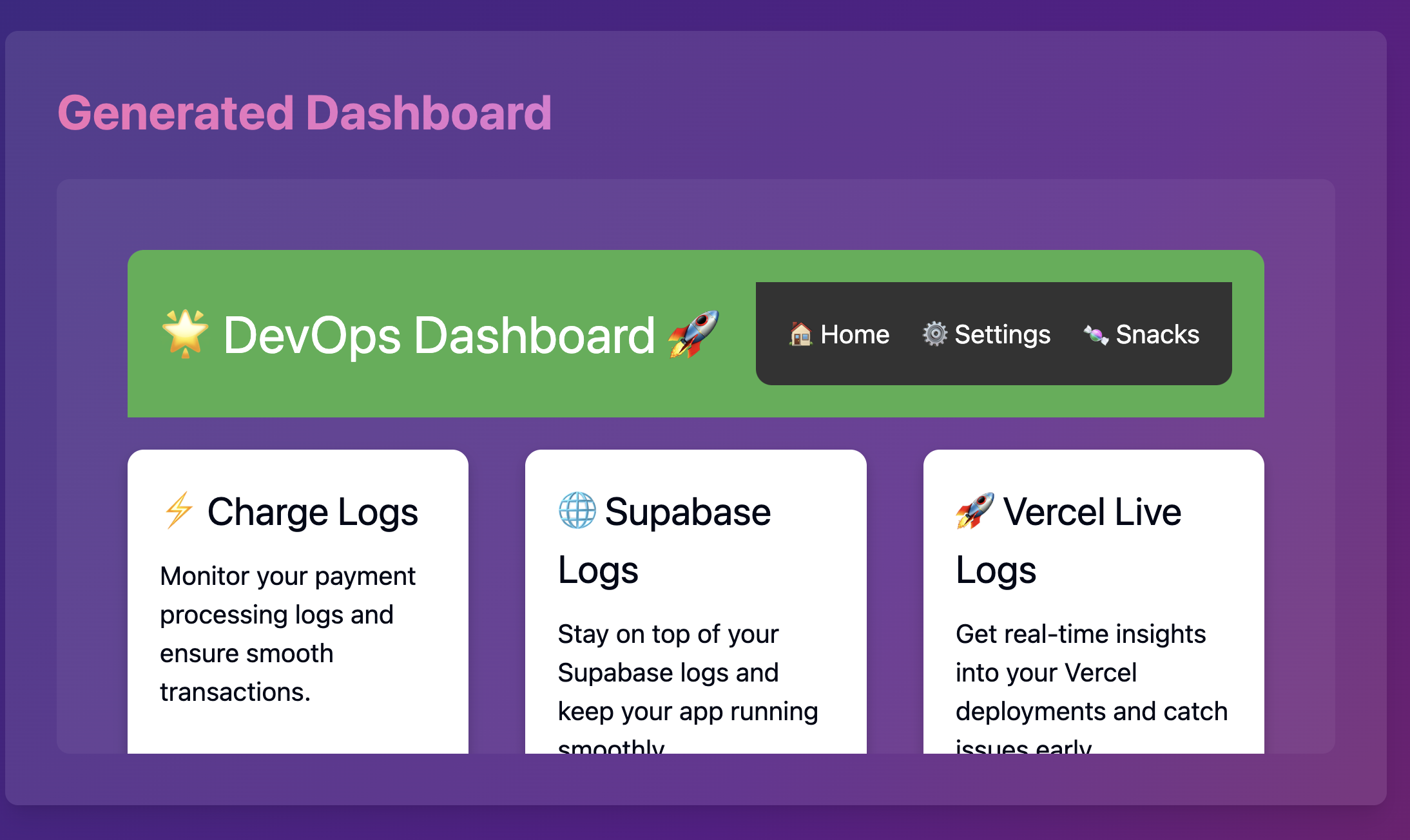Click the globe icon on Supabase card
The width and height of the screenshot is (1410, 840).
coord(577,510)
